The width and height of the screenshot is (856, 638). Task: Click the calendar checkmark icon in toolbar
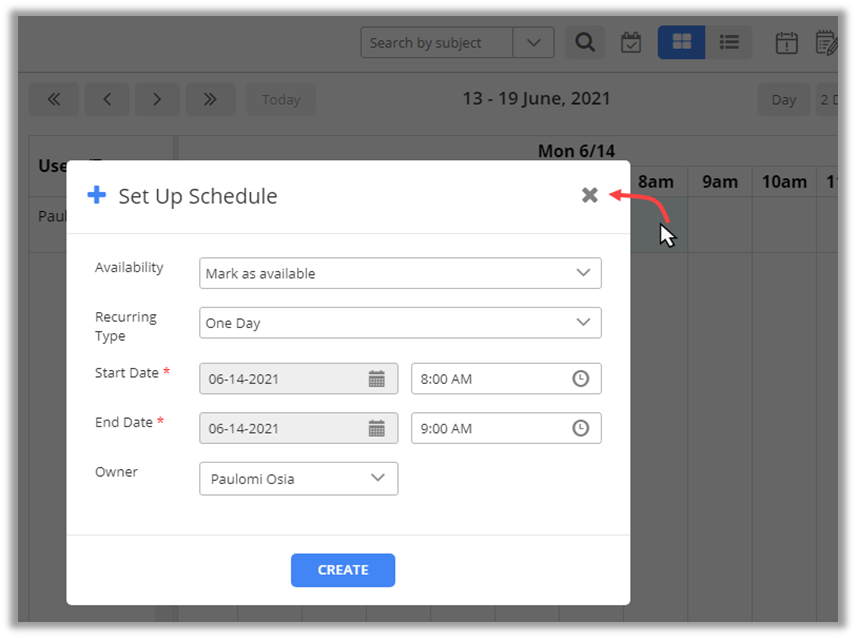tap(631, 43)
